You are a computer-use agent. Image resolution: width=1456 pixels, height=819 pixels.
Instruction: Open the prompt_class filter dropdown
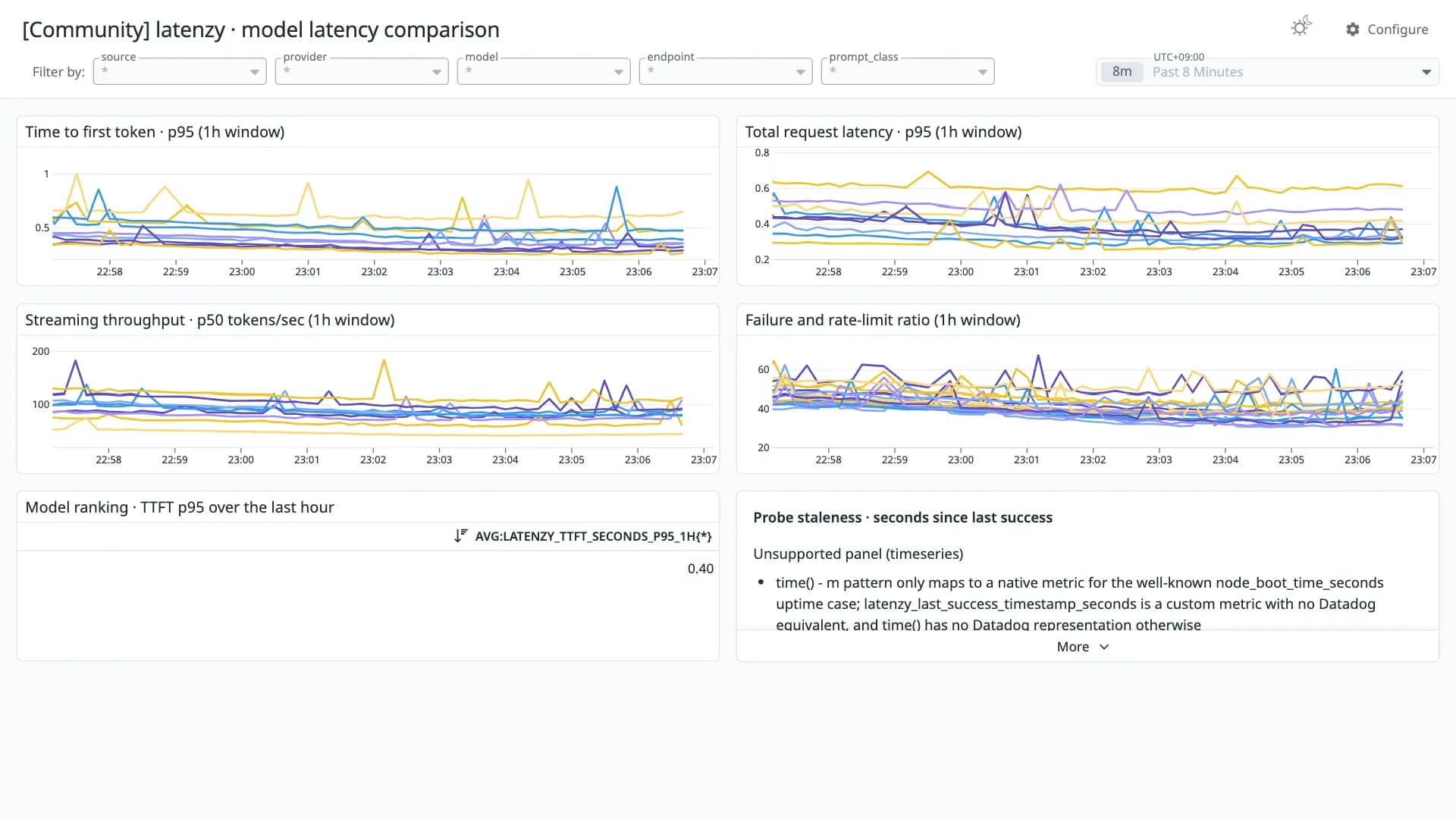pyautogui.click(x=908, y=71)
